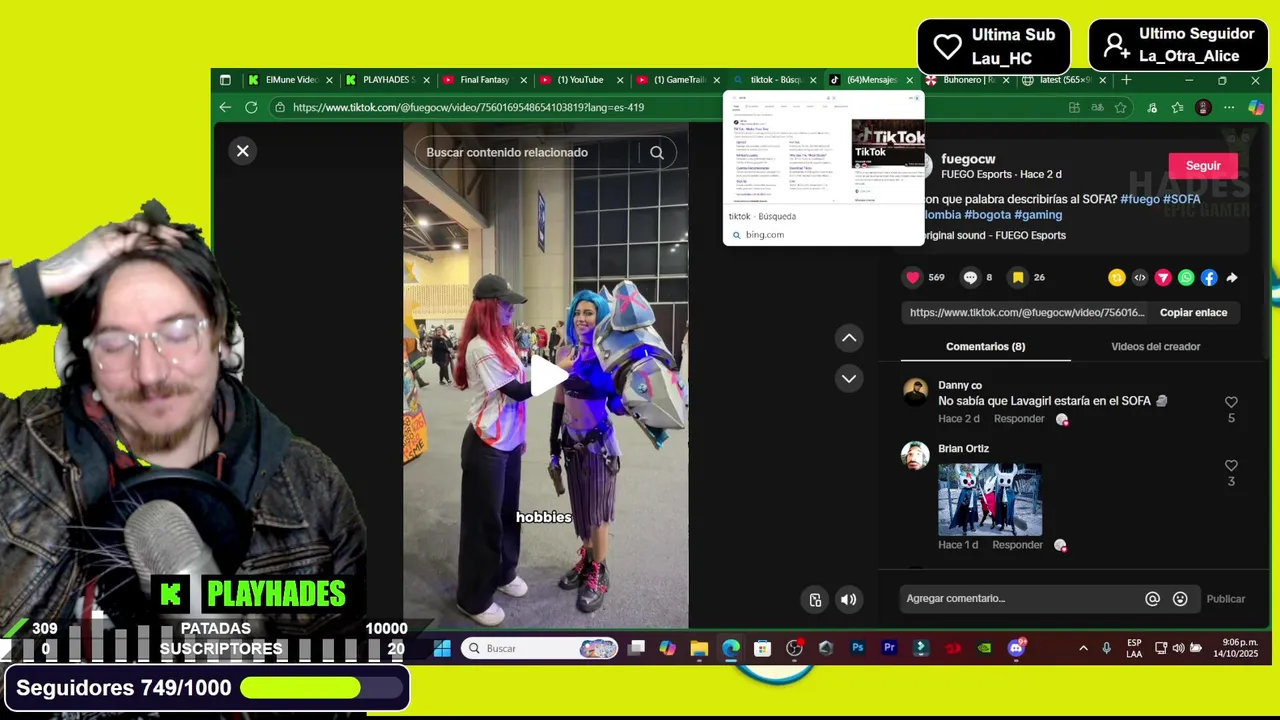This screenshot has width=1280, height=720.
Task: Open the fuegocw username link
Action: [x=968, y=159]
